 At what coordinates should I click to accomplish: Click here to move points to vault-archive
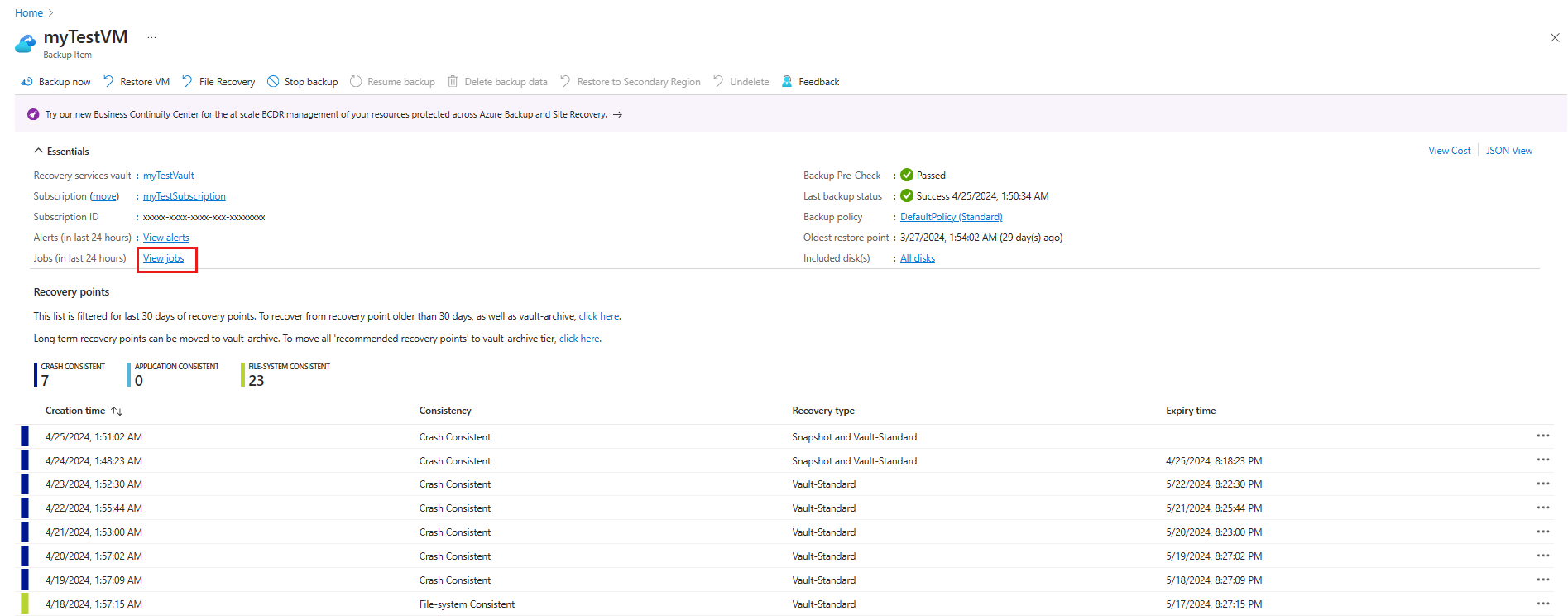pyautogui.click(x=579, y=339)
